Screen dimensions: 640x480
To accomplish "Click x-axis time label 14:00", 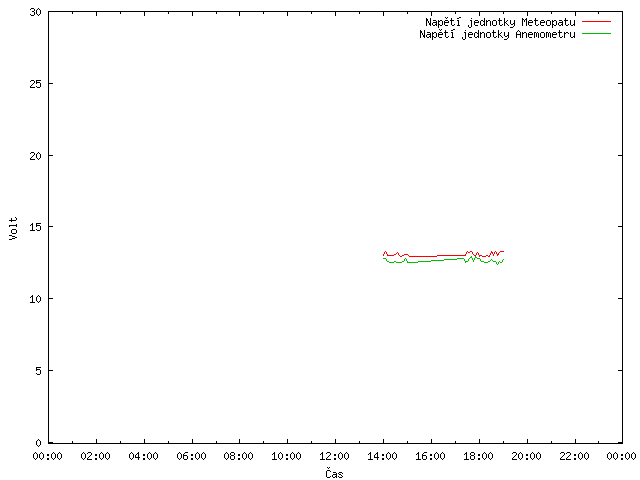I will 382,456.
